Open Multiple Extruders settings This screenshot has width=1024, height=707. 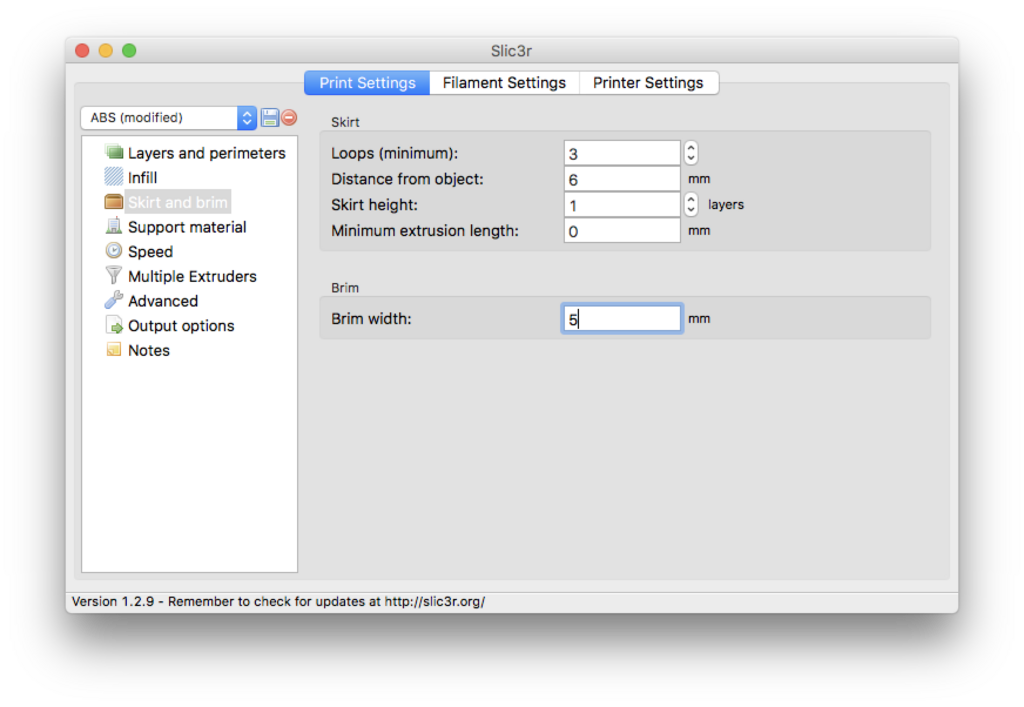click(192, 276)
